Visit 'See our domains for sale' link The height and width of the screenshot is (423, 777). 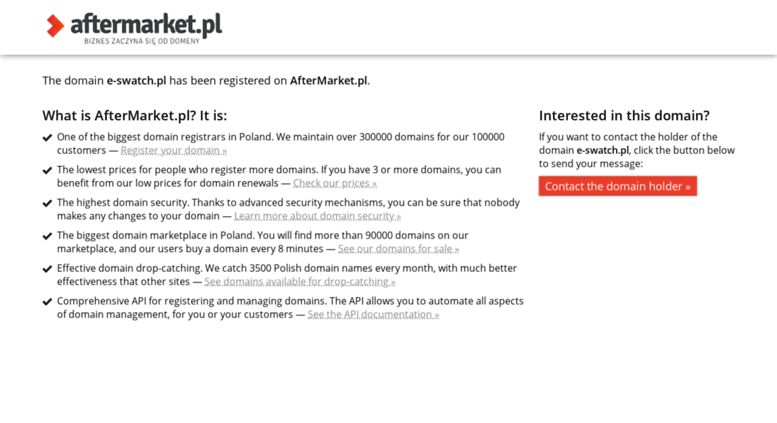click(398, 249)
